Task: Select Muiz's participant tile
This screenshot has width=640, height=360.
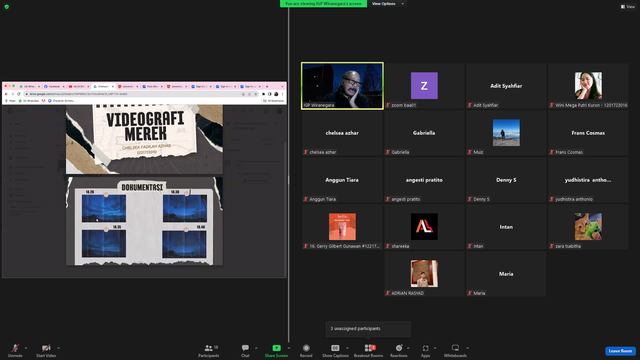Action: 506,133
